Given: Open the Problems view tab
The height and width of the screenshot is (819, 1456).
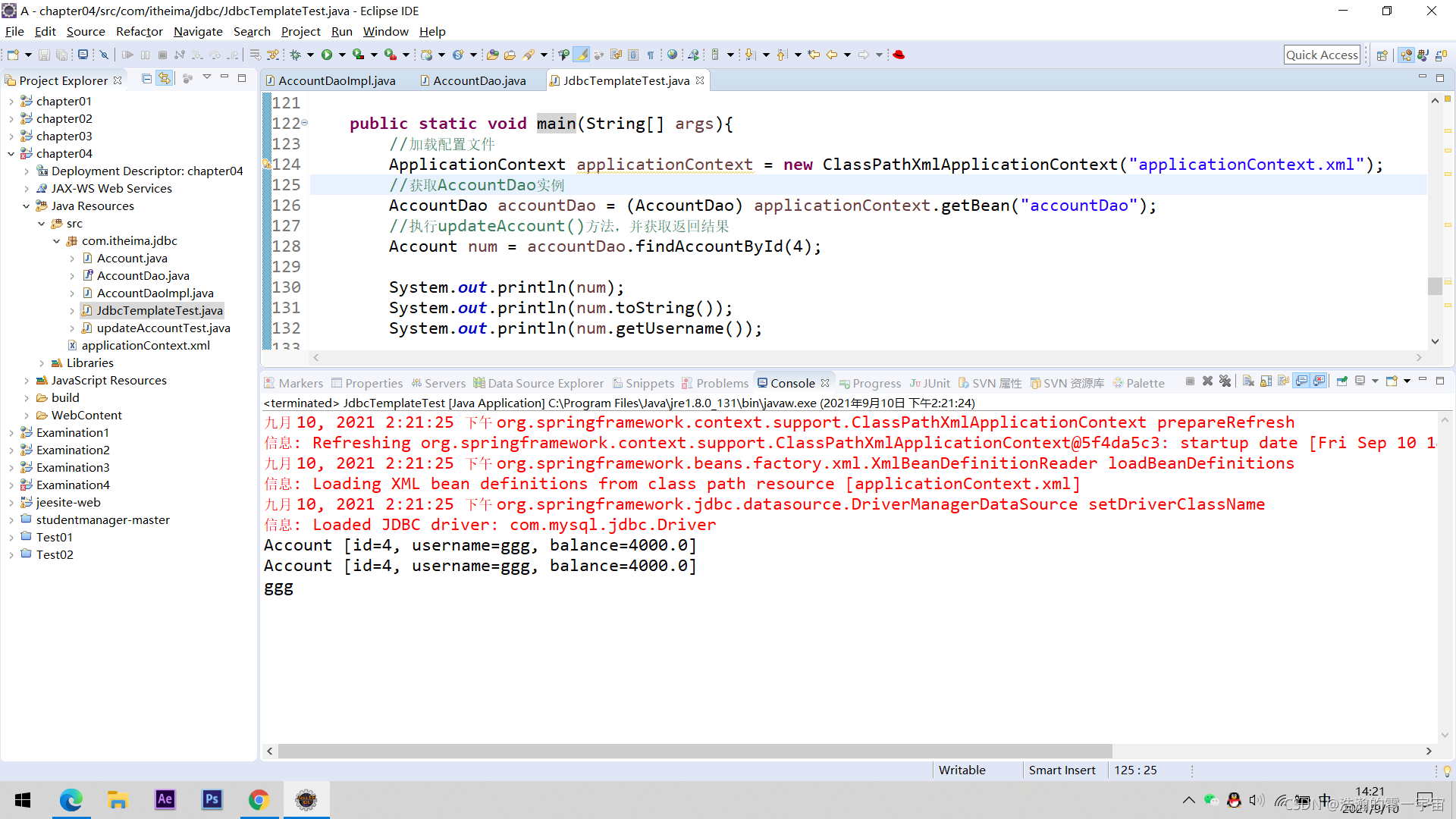Looking at the screenshot, I should point(721,384).
